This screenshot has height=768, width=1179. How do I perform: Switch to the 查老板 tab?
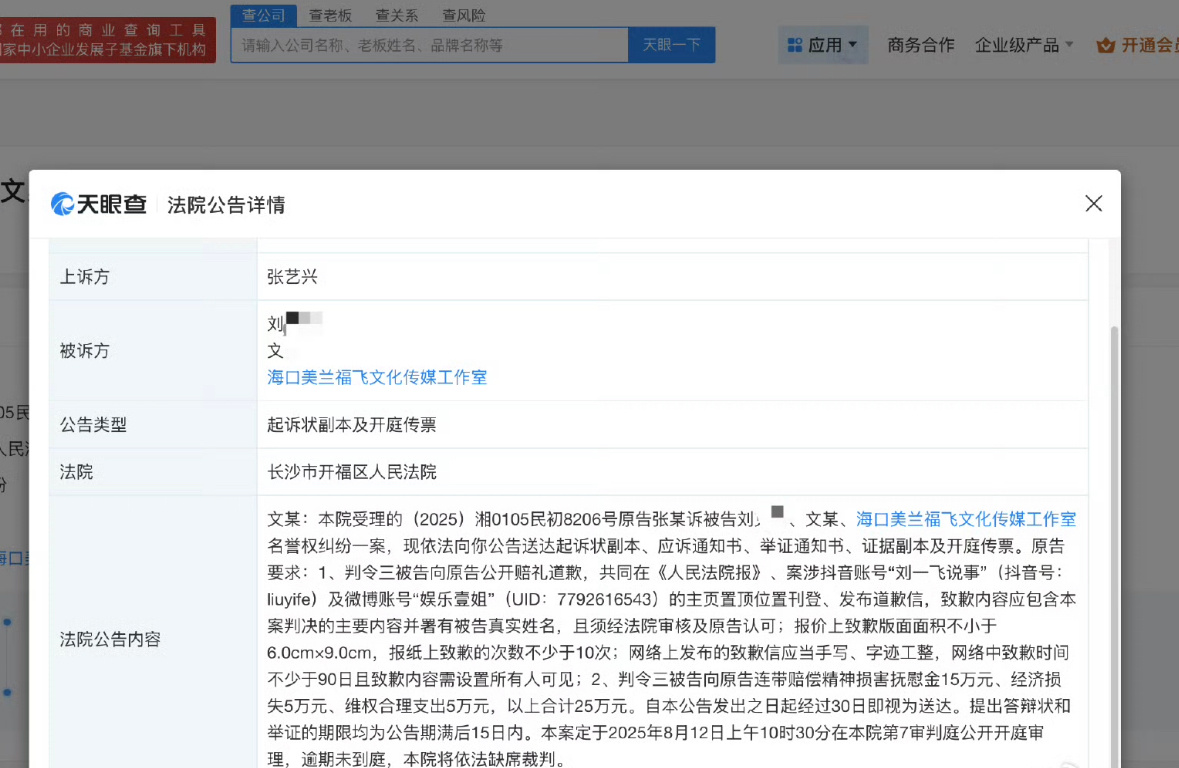330,15
